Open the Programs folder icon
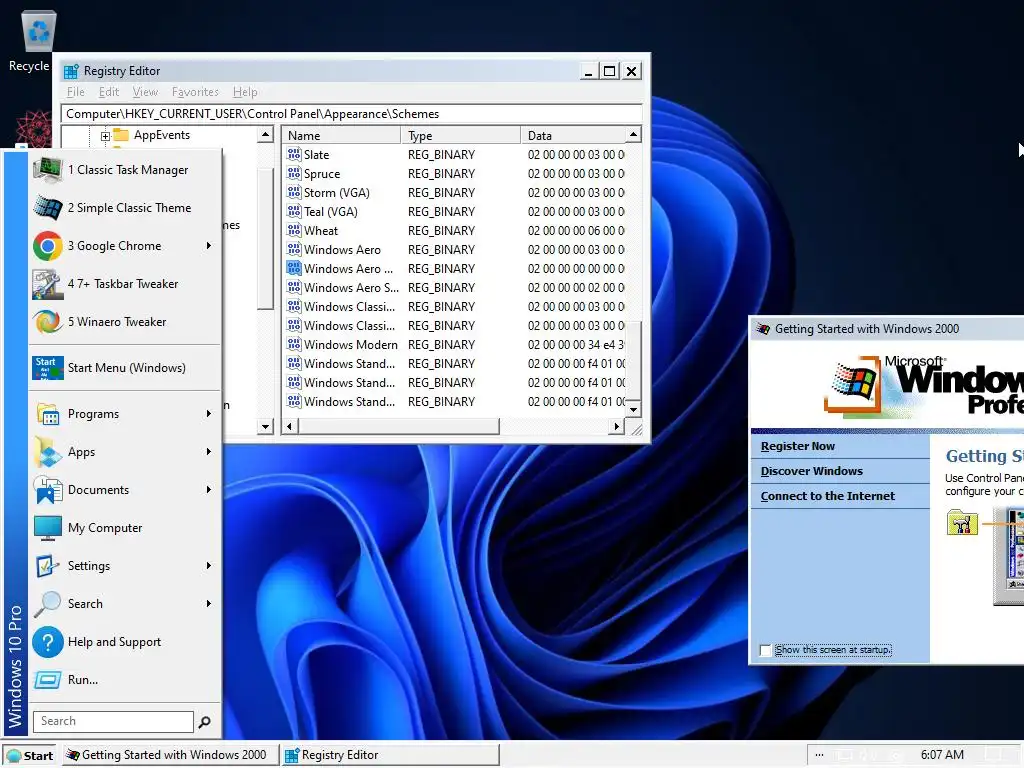The image size is (1024, 768). pos(48,414)
